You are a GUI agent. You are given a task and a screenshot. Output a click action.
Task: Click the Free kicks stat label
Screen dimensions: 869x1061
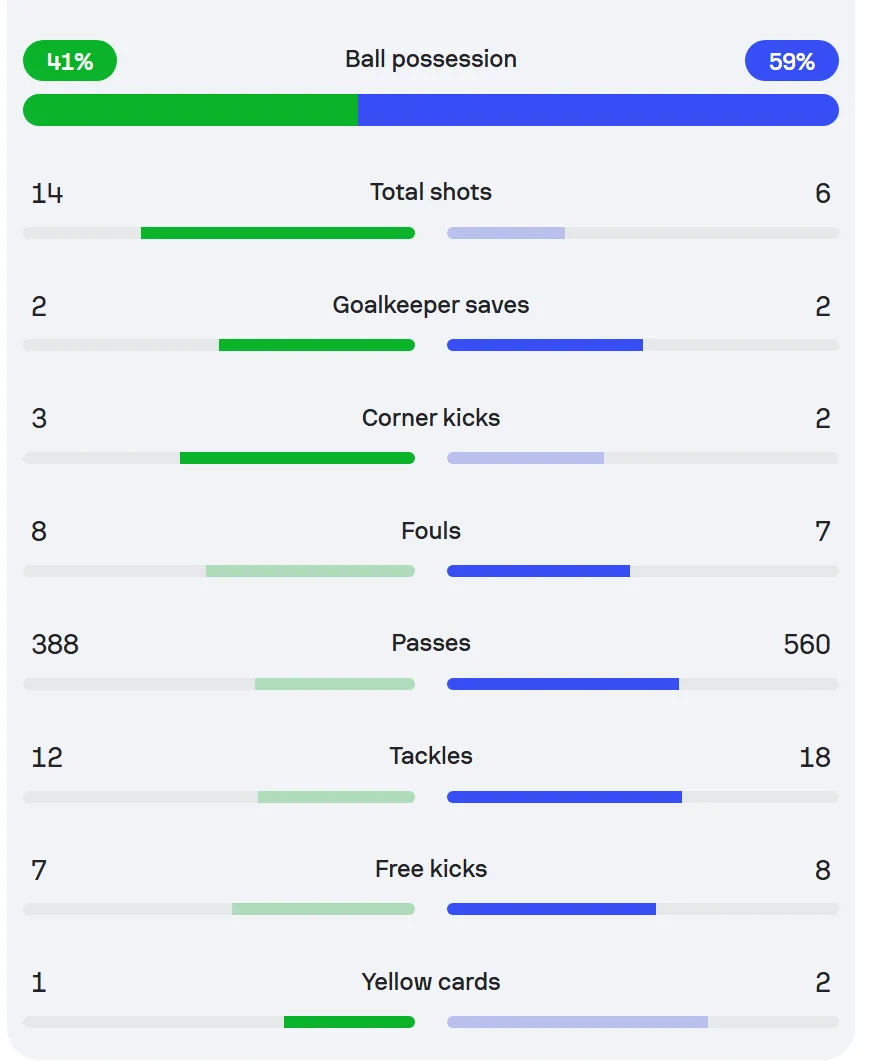(x=431, y=870)
